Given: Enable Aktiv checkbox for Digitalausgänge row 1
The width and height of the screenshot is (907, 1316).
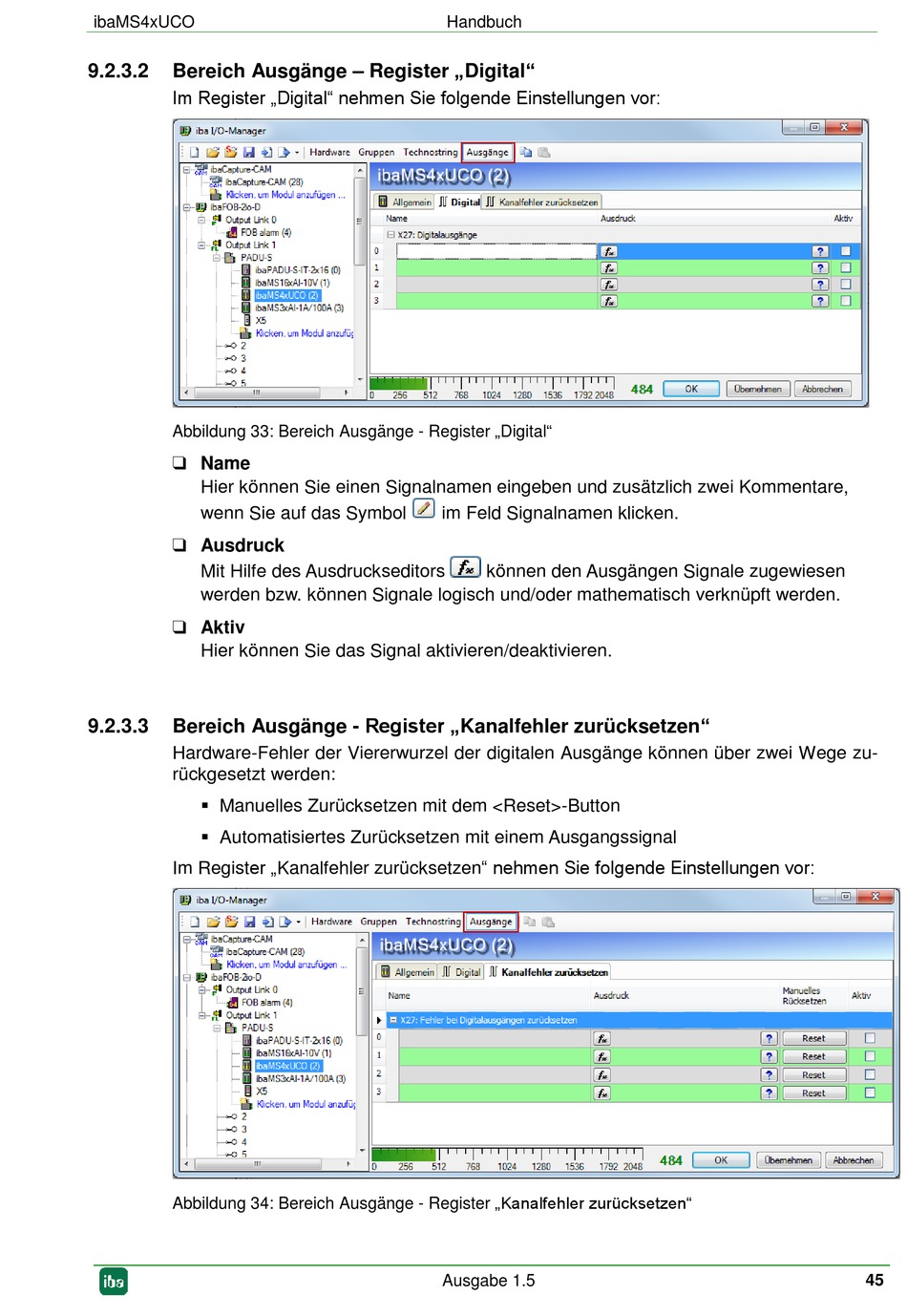Looking at the screenshot, I should click(x=846, y=268).
